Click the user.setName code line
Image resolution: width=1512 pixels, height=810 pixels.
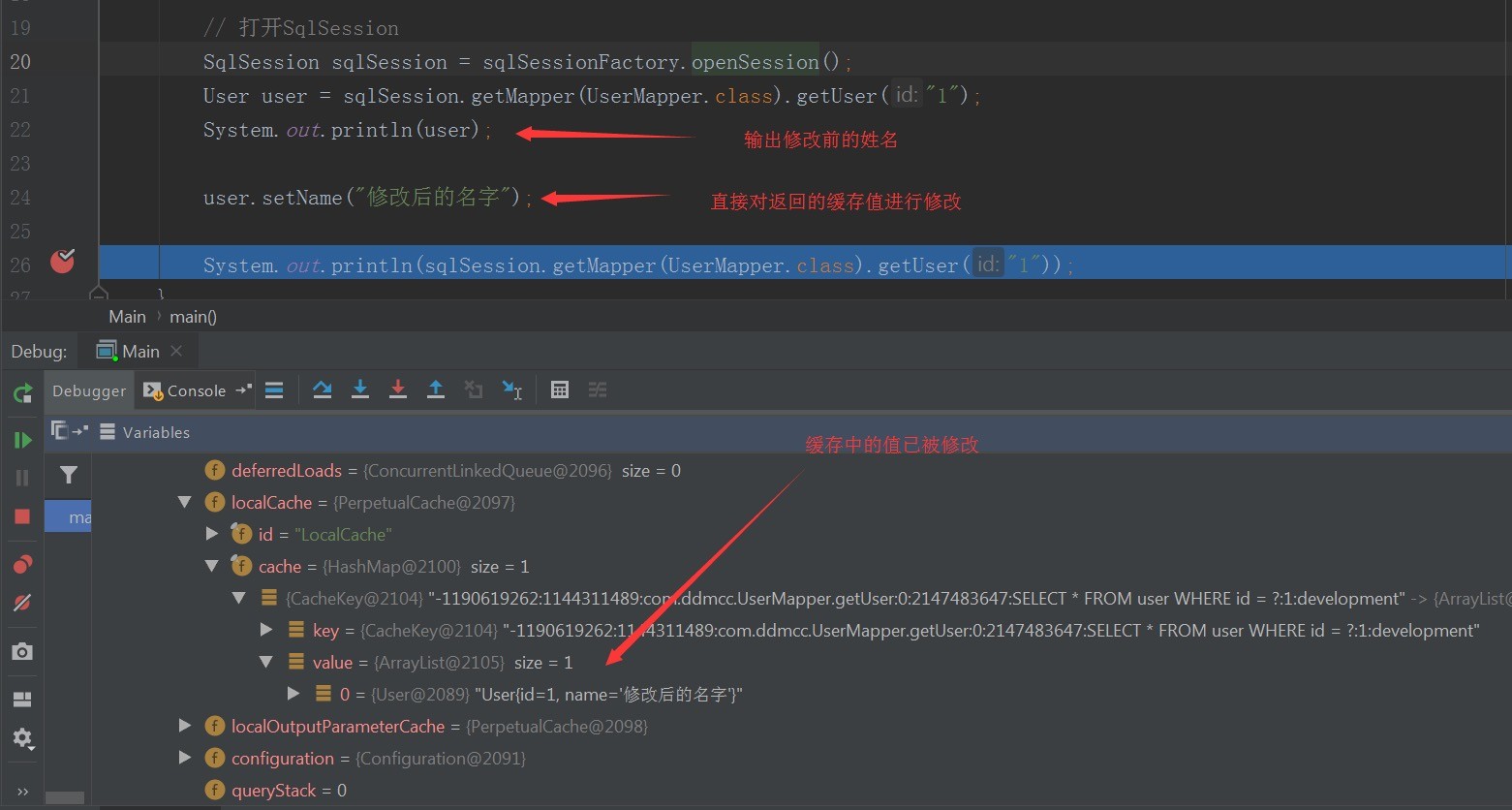(368, 198)
